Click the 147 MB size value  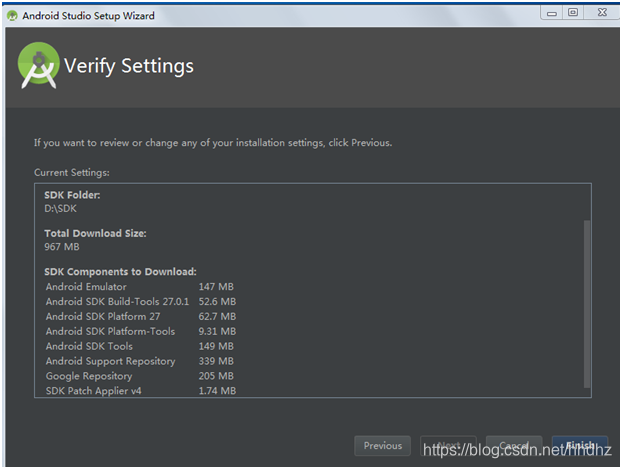pos(216,286)
